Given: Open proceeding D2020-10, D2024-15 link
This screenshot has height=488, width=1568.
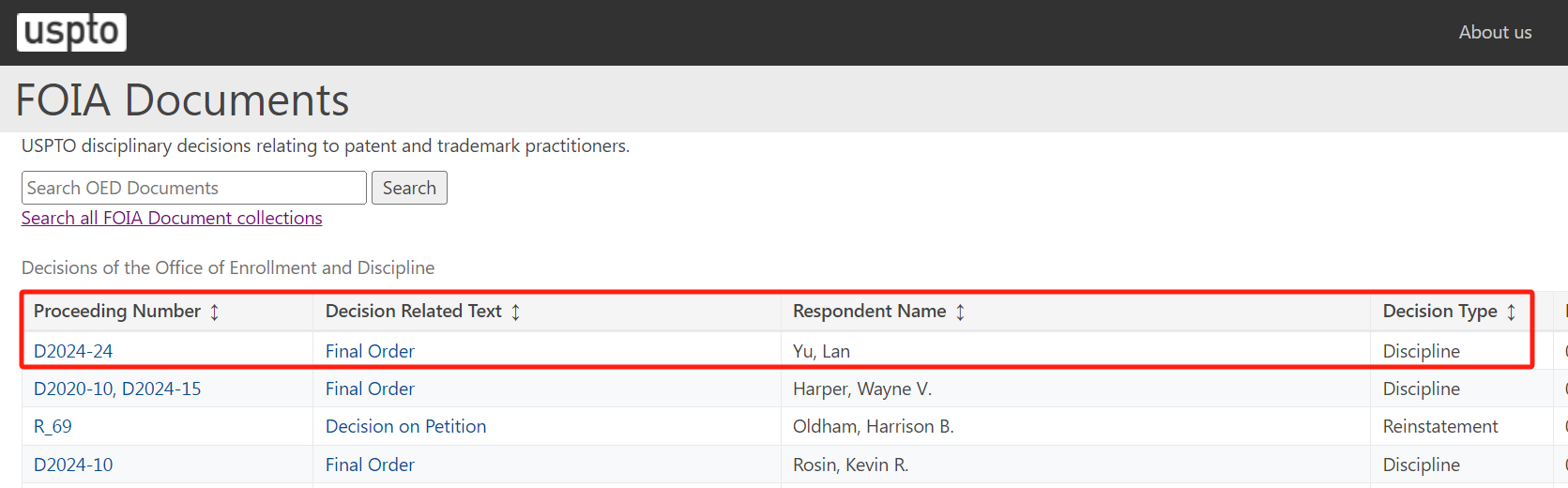Looking at the screenshot, I should click(x=117, y=389).
